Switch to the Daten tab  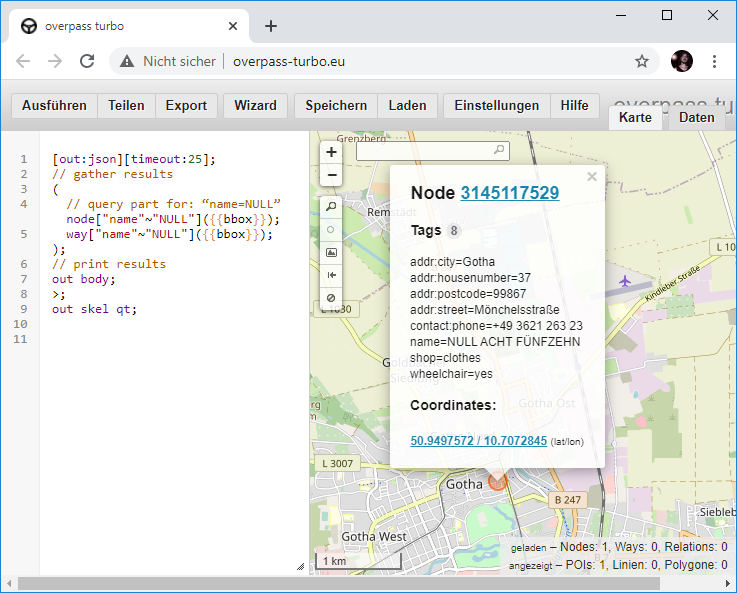(697, 118)
